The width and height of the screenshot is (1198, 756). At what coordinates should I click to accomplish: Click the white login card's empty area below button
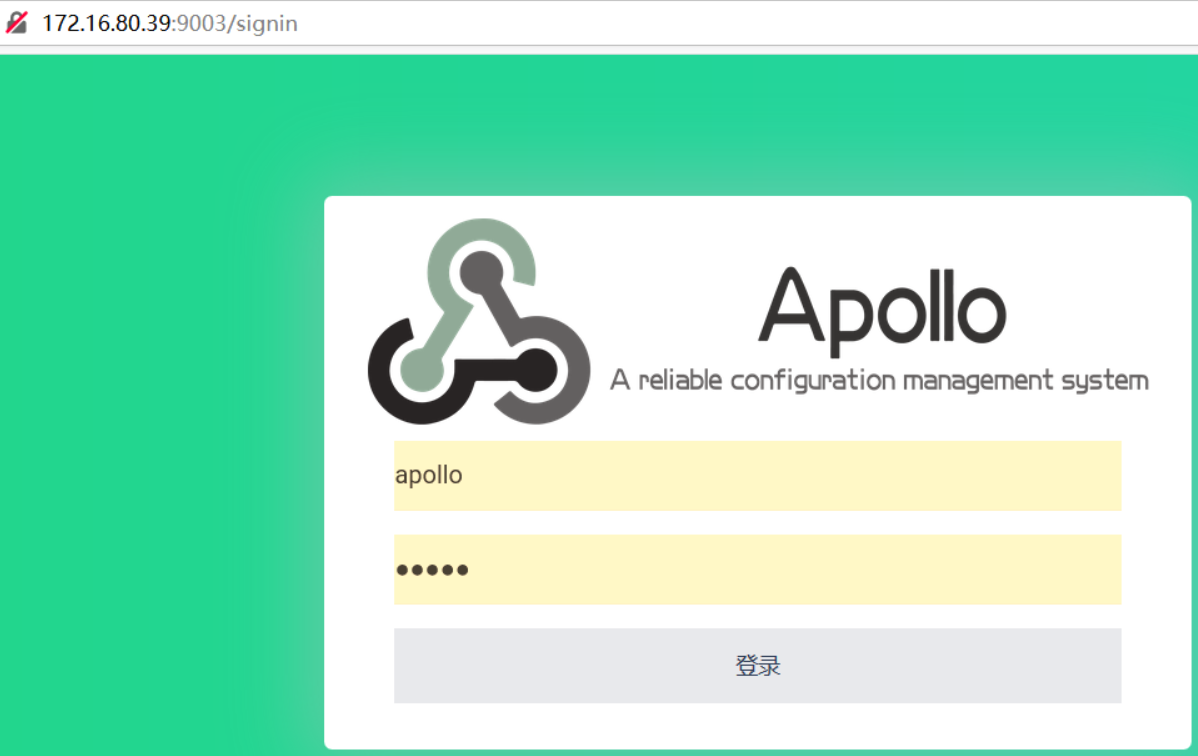click(x=757, y=725)
